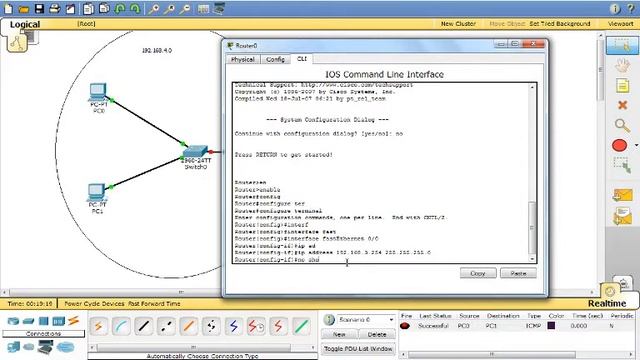Open the Activity Wizard icon
The image size is (640, 360).
70,9
